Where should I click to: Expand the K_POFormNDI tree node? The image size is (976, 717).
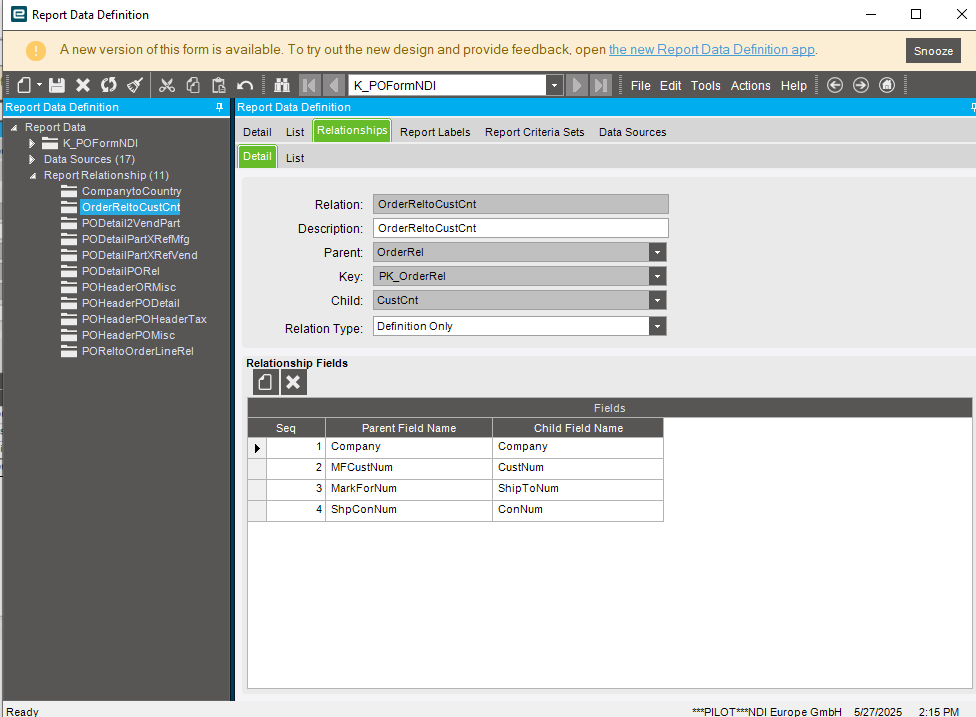click(32, 143)
